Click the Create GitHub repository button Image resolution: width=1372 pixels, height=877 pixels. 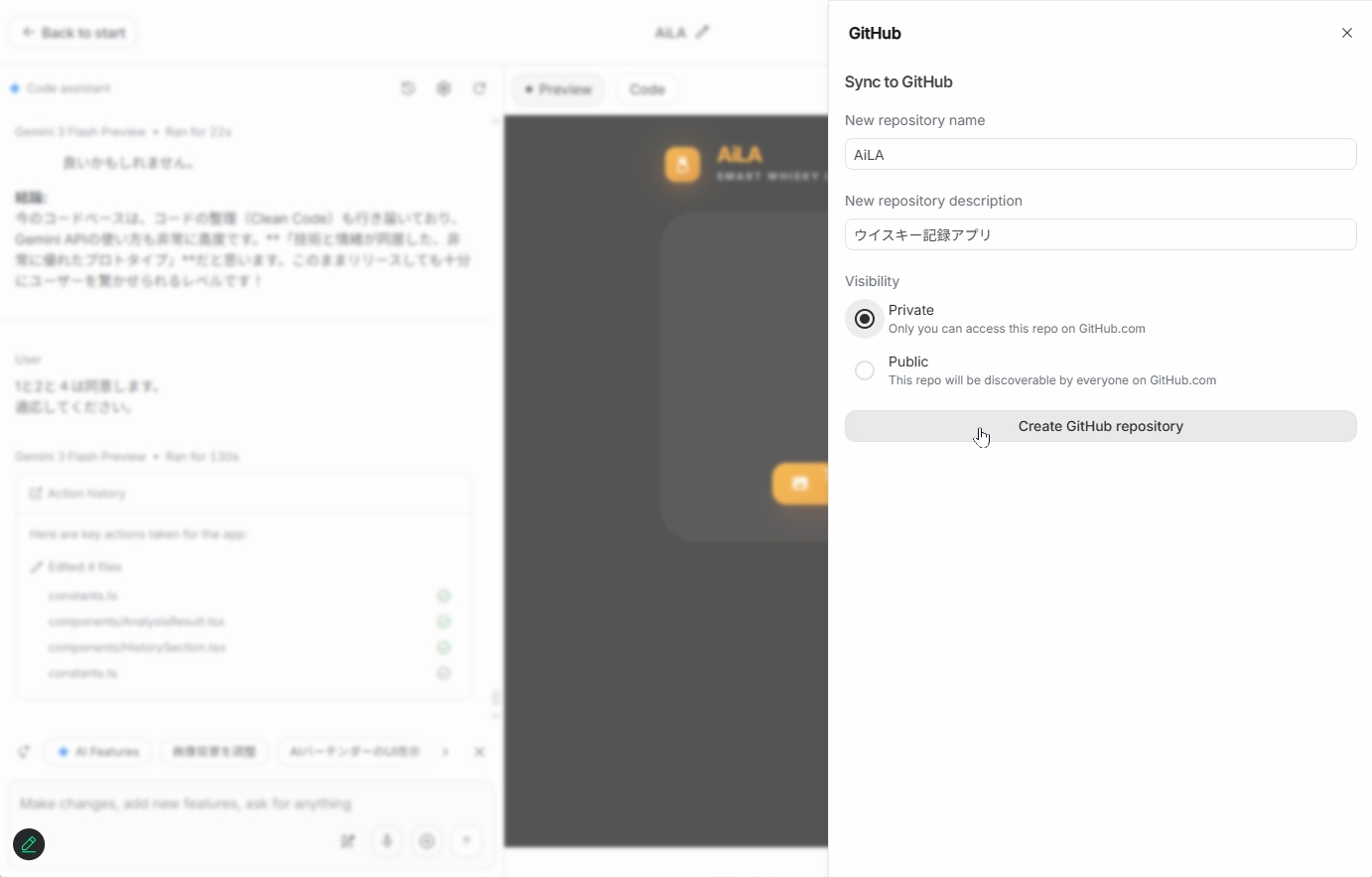tap(1100, 426)
